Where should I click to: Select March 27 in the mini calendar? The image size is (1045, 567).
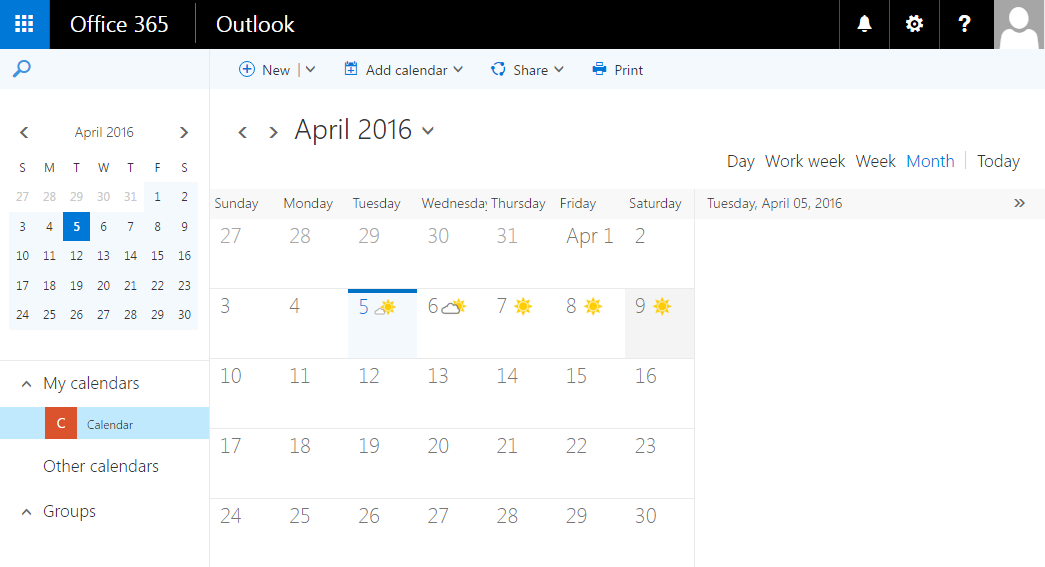pos(23,197)
